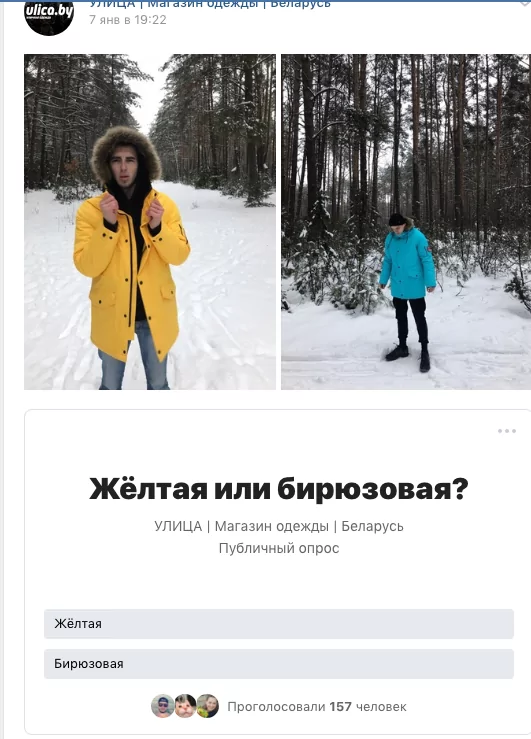Open the post via timestamp 7 янв в 19:22
The height and width of the screenshot is (739, 531).
tap(128, 20)
